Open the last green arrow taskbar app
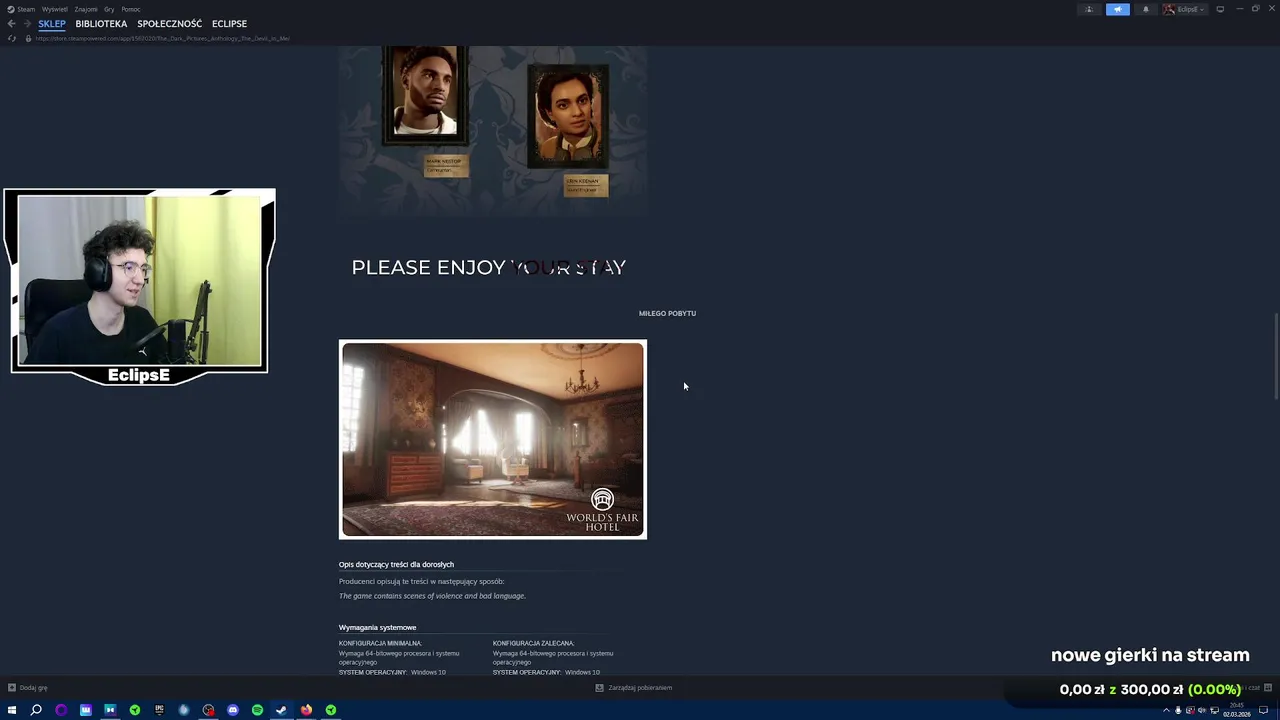Screen dimensions: 1280x720 point(330,710)
